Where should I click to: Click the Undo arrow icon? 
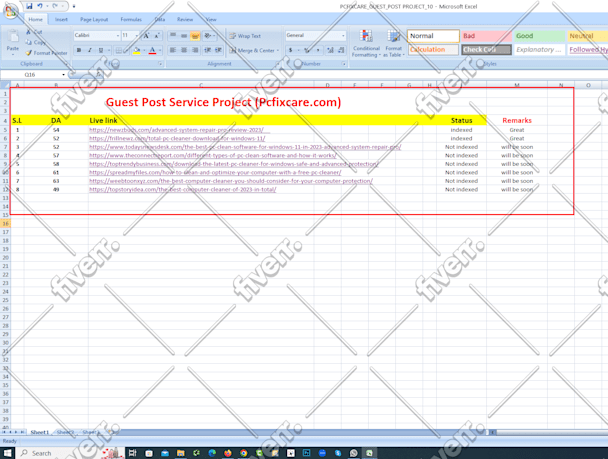pyautogui.click(x=40, y=6)
